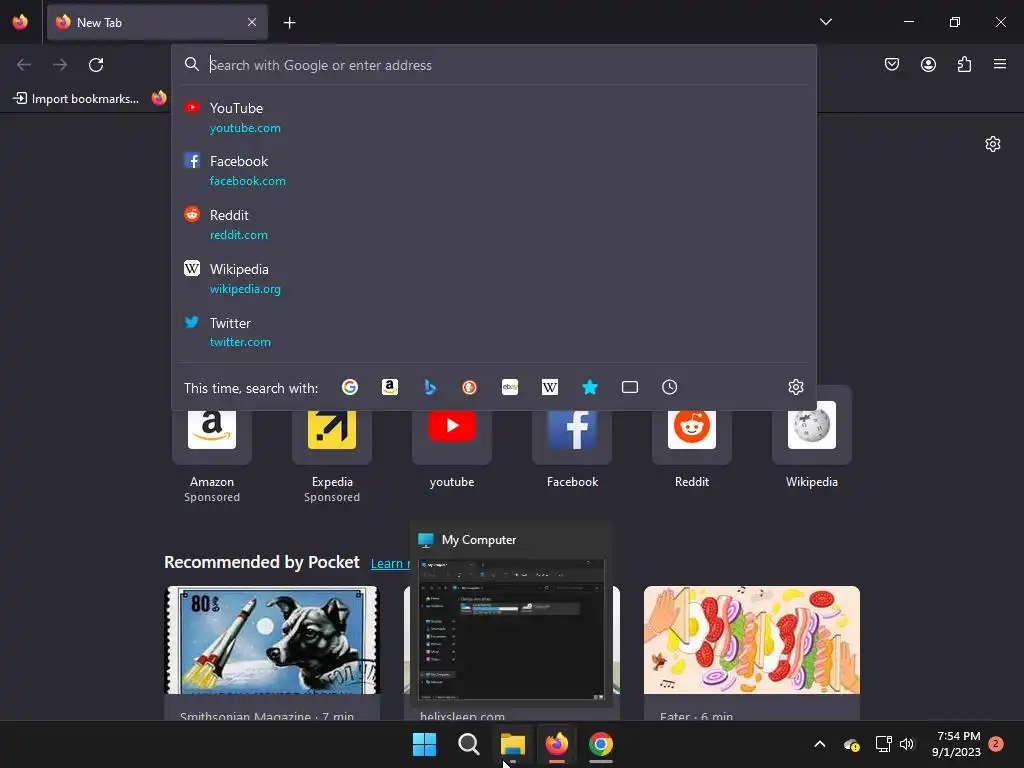1024x768 pixels.
Task: Select the Wikipedia suggestion in the dropdown
Action: pos(494,278)
